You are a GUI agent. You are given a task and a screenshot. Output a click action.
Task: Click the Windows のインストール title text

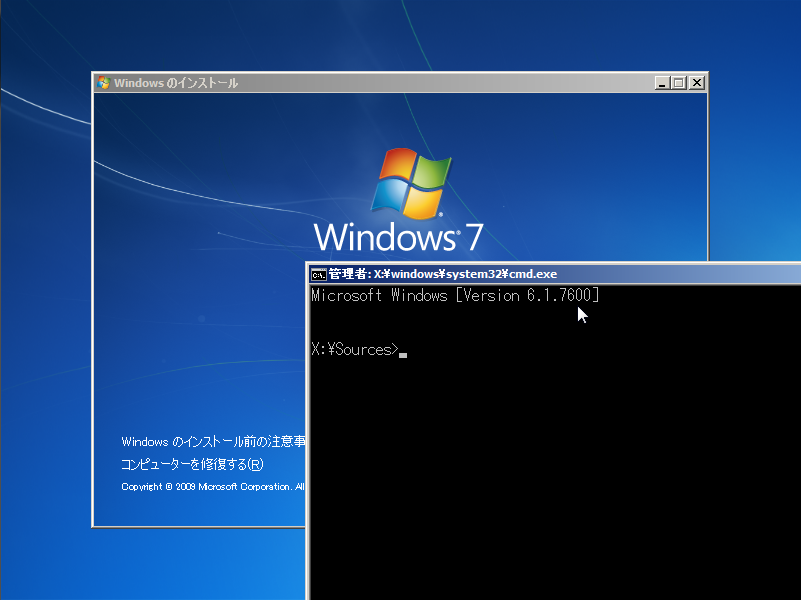pyautogui.click(x=176, y=83)
